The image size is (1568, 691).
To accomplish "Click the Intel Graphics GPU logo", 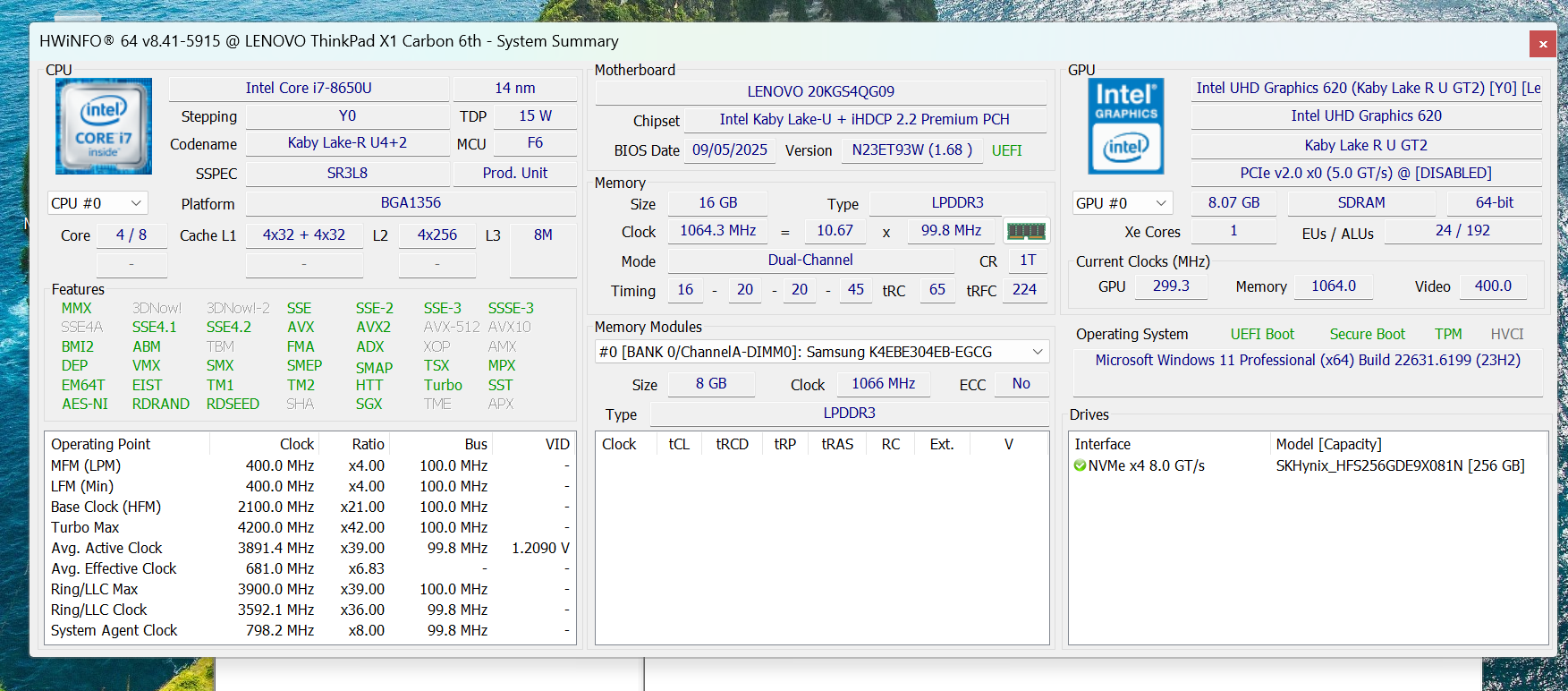I will pos(1126,126).
